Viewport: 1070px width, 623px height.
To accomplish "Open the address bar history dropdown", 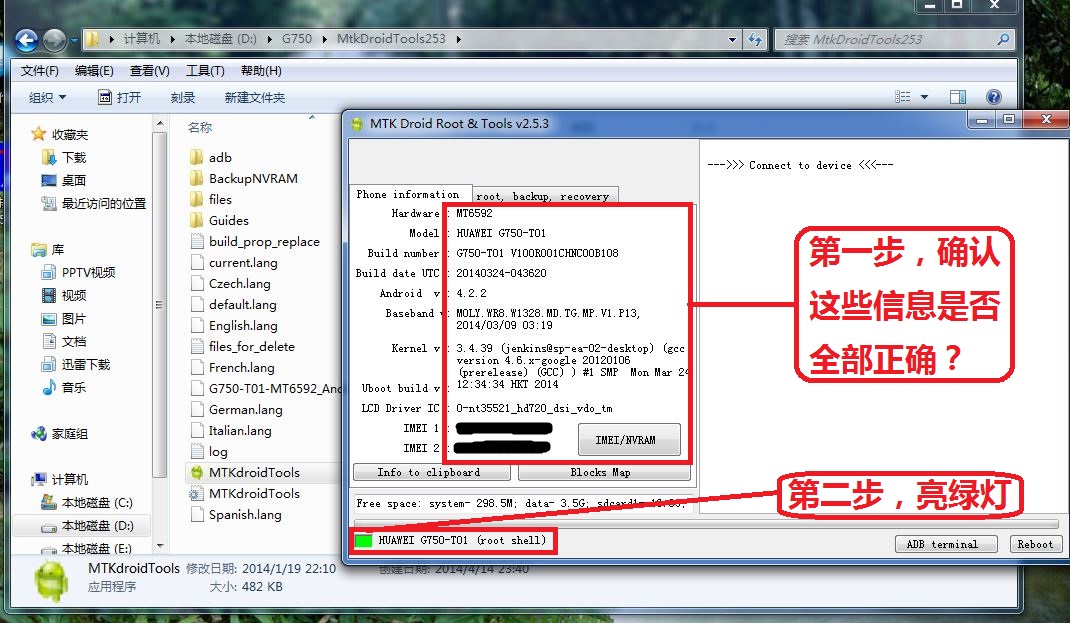I will point(732,40).
